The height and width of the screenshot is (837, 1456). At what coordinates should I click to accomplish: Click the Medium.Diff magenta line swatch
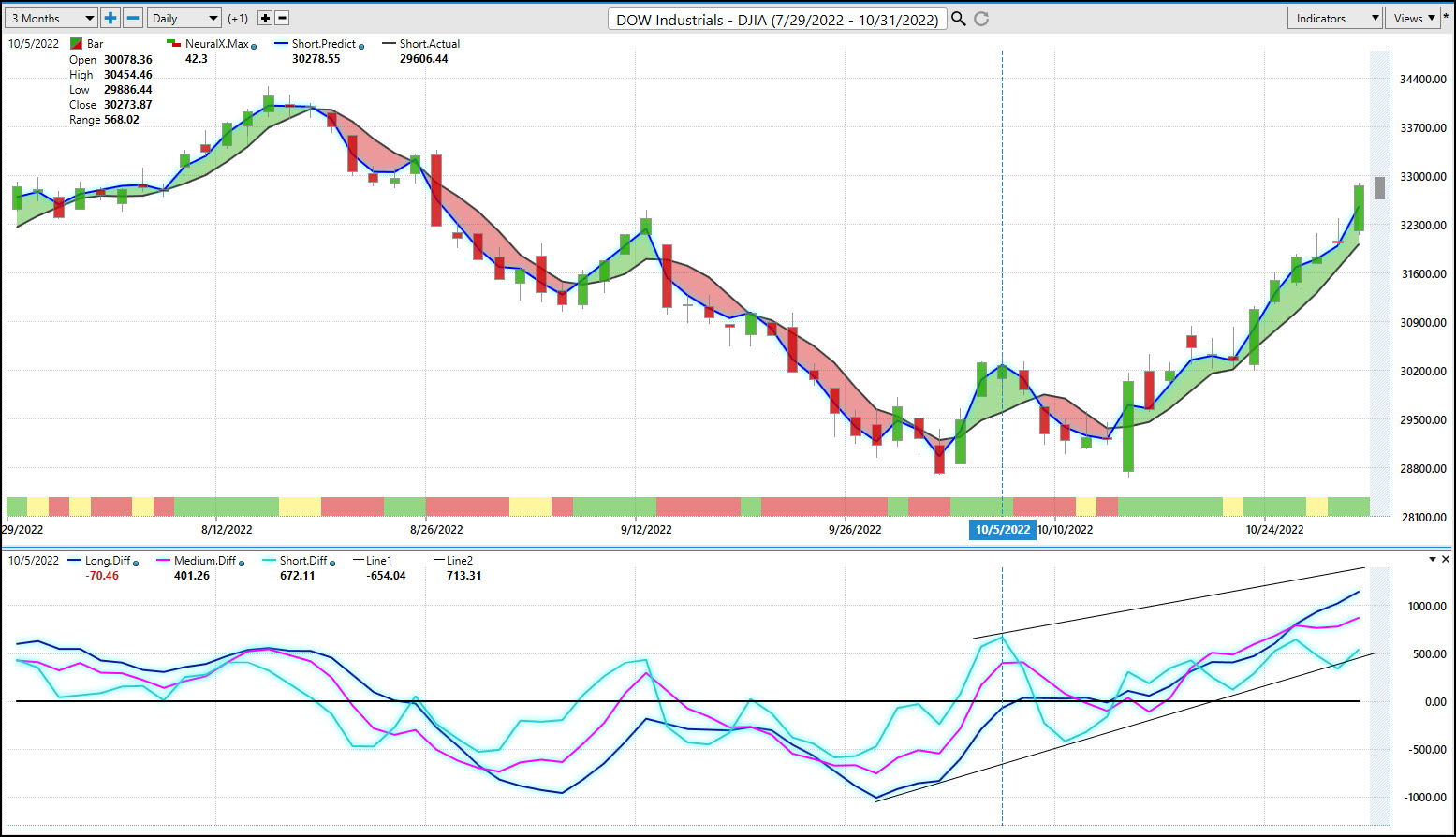pyautogui.click(x=163, y=560)
